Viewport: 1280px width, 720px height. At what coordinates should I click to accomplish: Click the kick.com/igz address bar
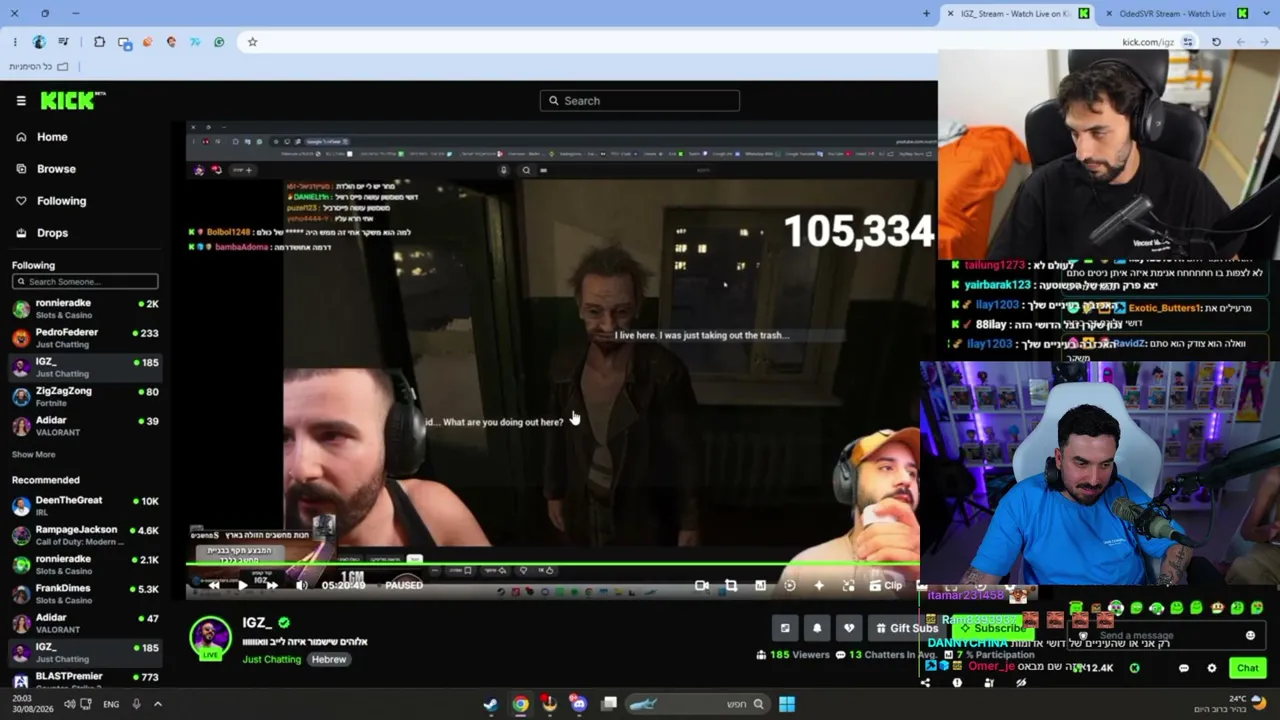(x=1147, y=42)
